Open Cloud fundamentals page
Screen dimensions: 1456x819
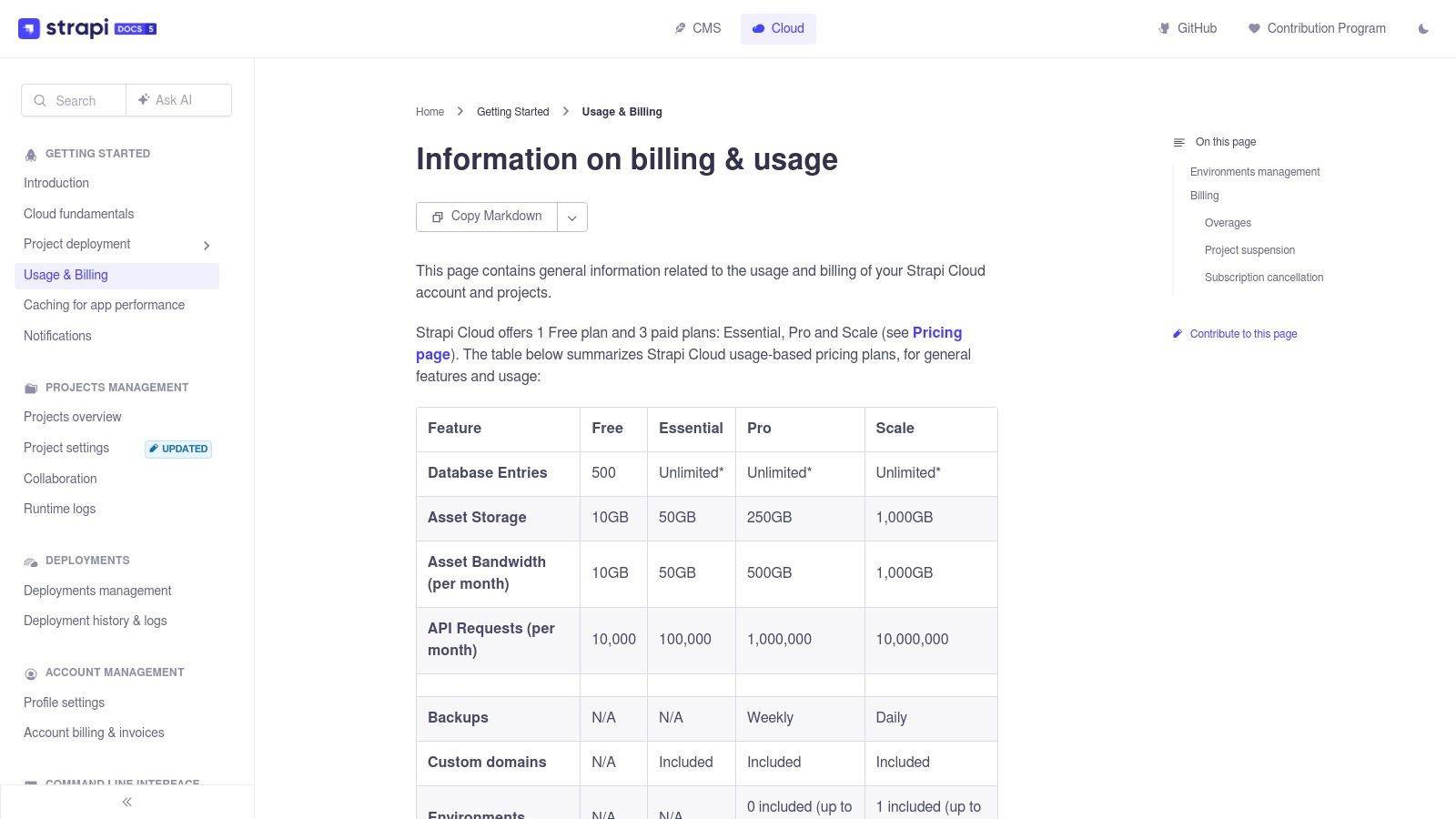pos(78,214)
